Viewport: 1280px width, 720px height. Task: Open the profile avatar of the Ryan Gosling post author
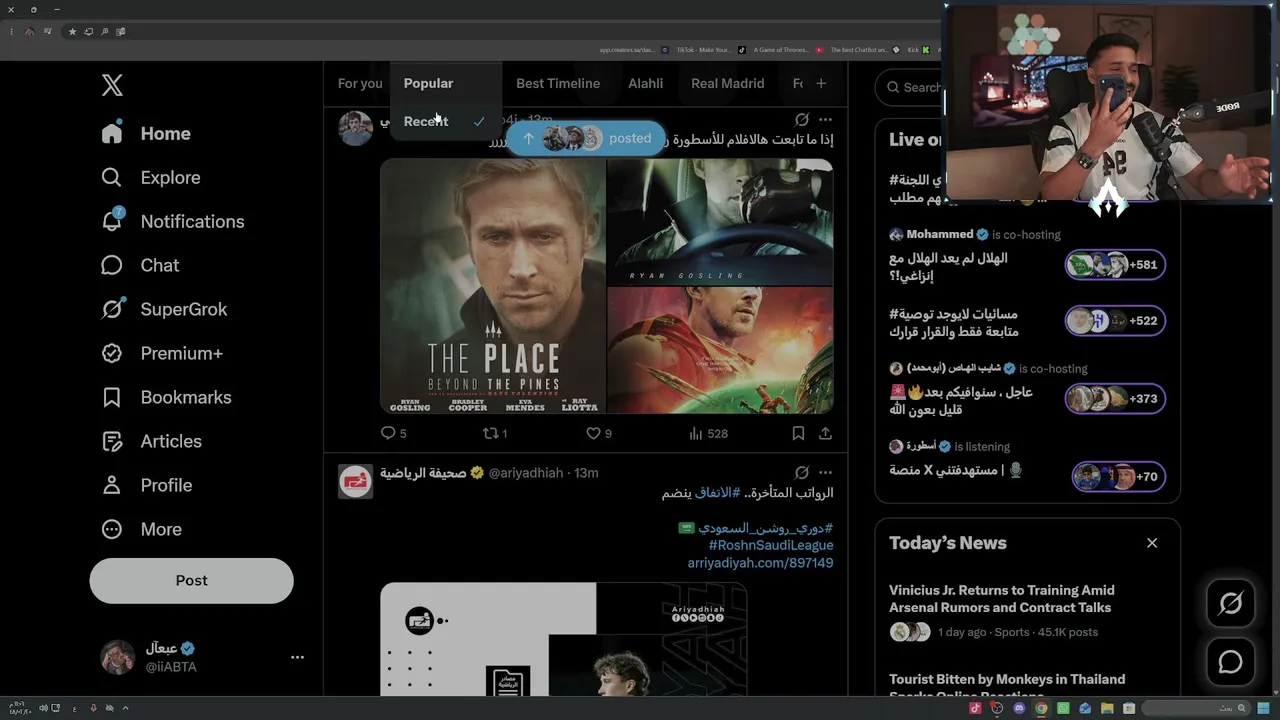coord(355,128)
